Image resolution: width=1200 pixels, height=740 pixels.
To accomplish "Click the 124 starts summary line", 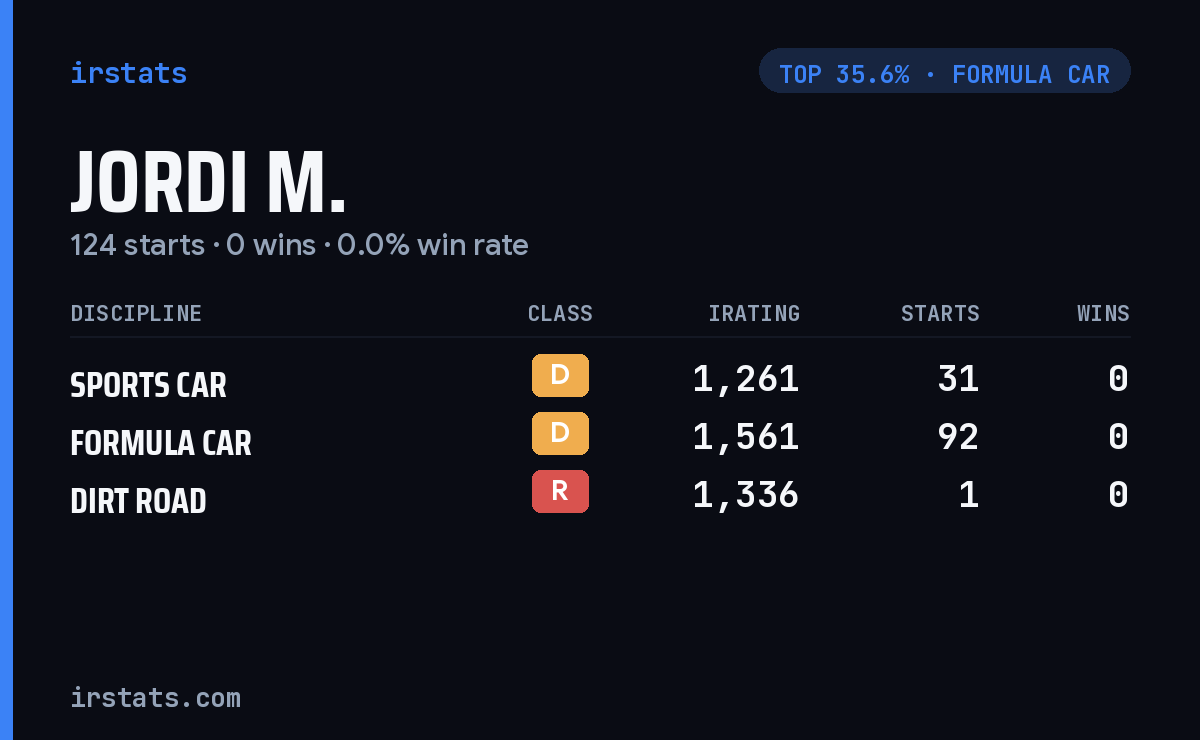I will pyautogui.click(x=299, y=245).
